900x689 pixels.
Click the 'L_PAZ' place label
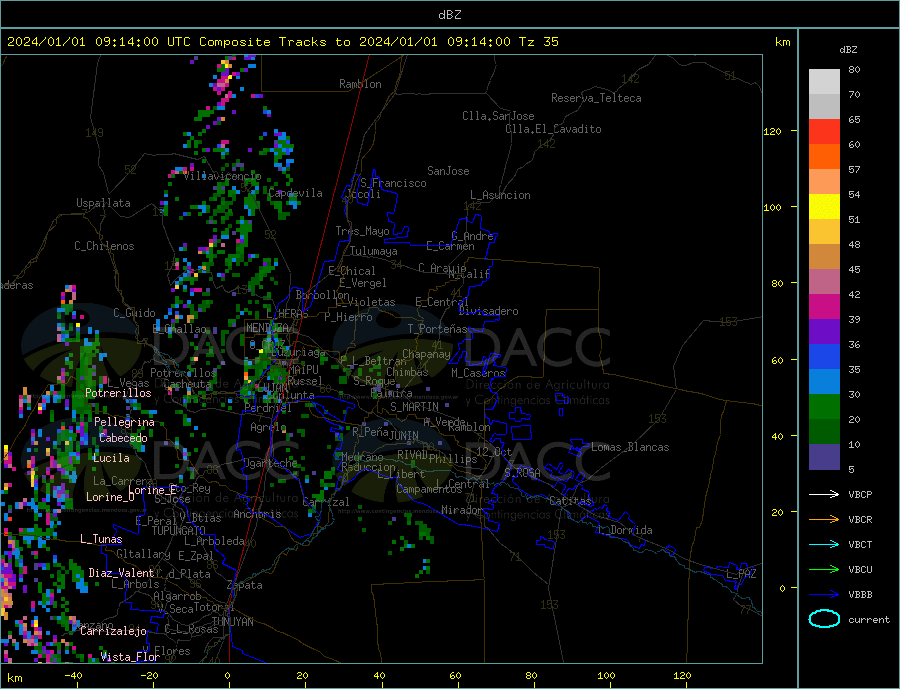pyautogui.click(x=741, y=574)
